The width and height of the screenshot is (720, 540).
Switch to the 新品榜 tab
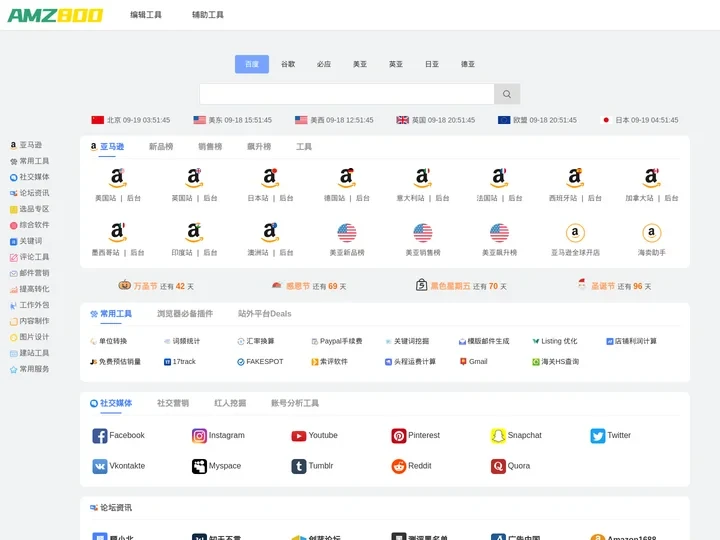pos(161,146)
